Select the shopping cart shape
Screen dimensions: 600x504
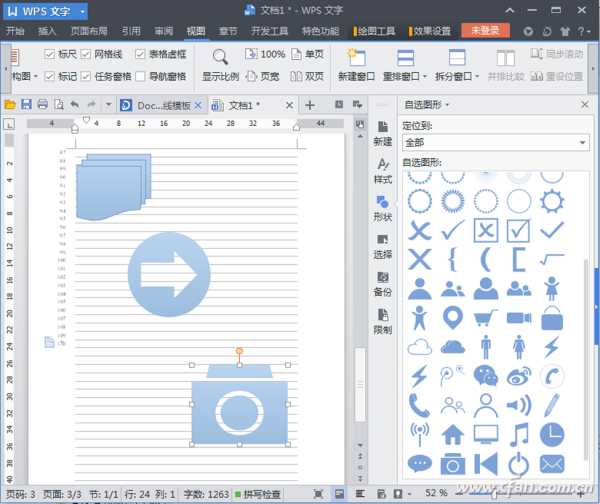(x=487, y=318)
